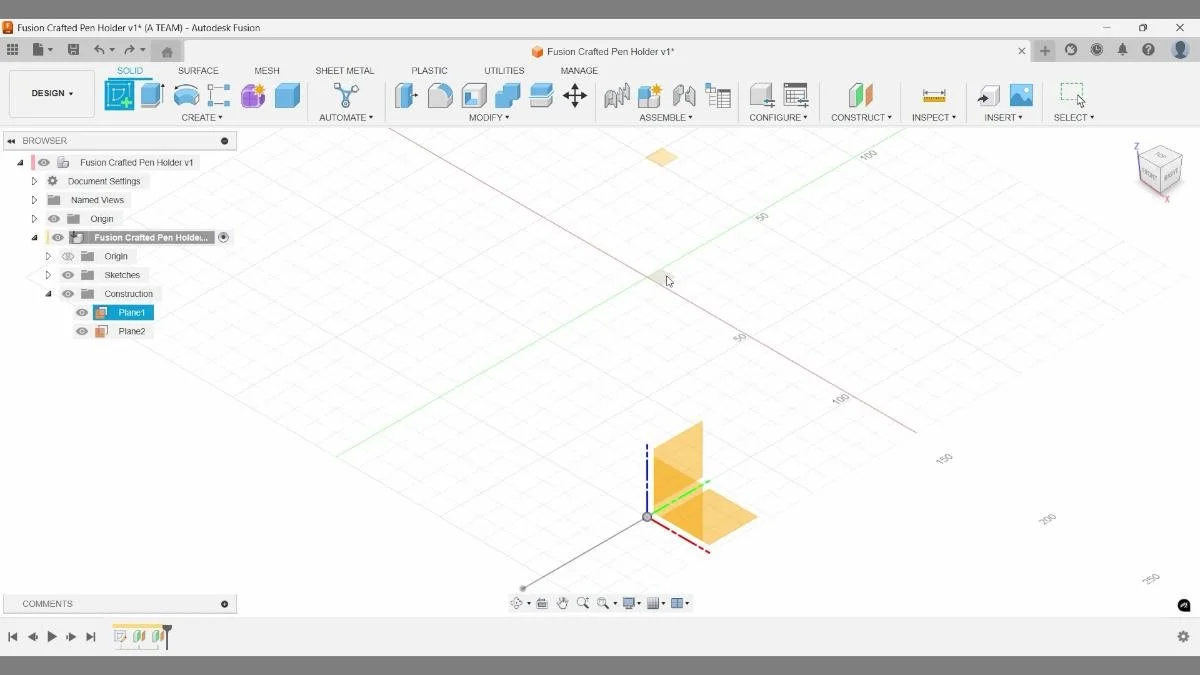The image size is (1200, 675).
Task: Click the Insert Derive icon
Action: tap(988, 95)
